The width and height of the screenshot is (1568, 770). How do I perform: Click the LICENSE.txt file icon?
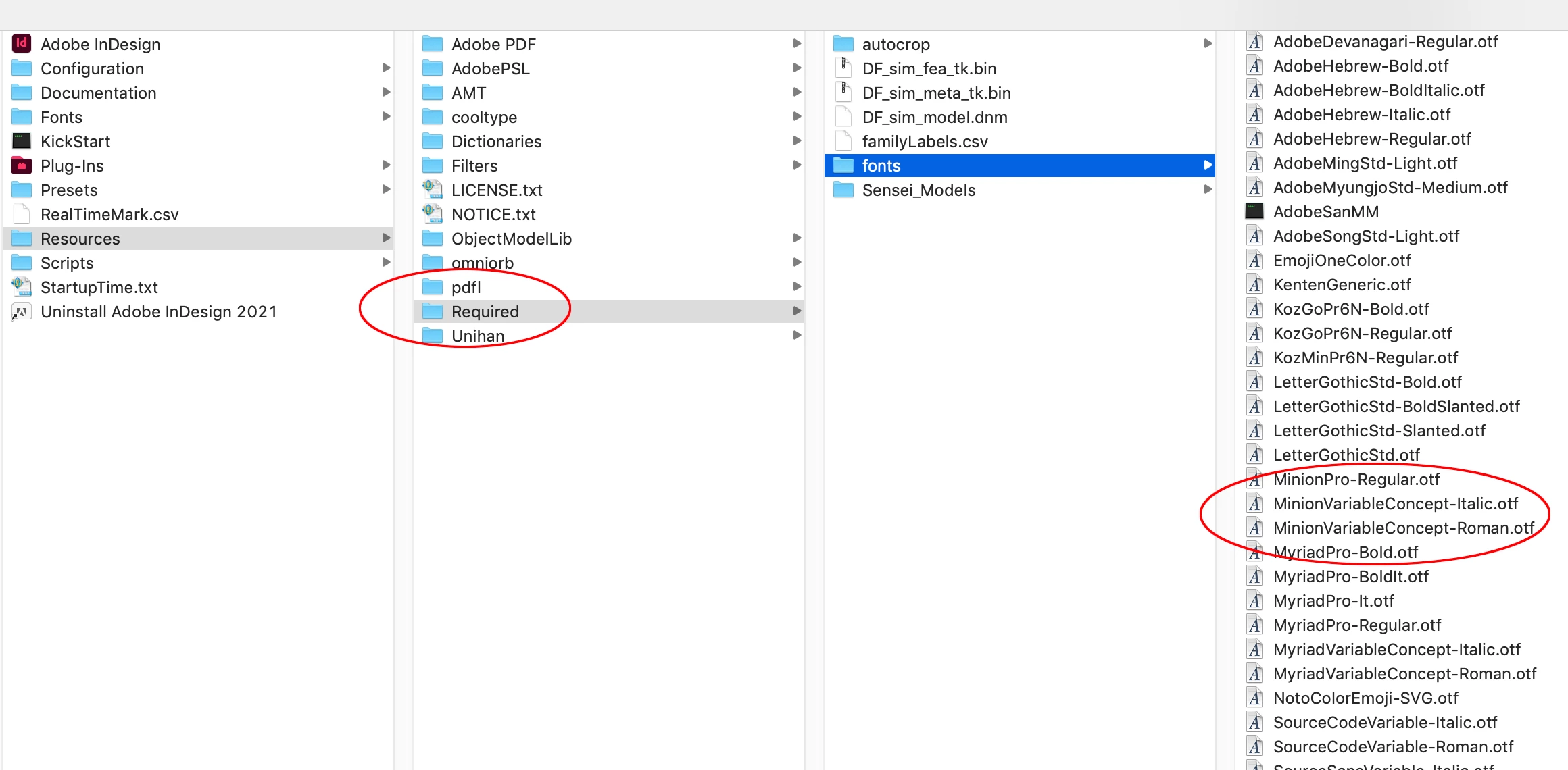click(x=433, y=190)
